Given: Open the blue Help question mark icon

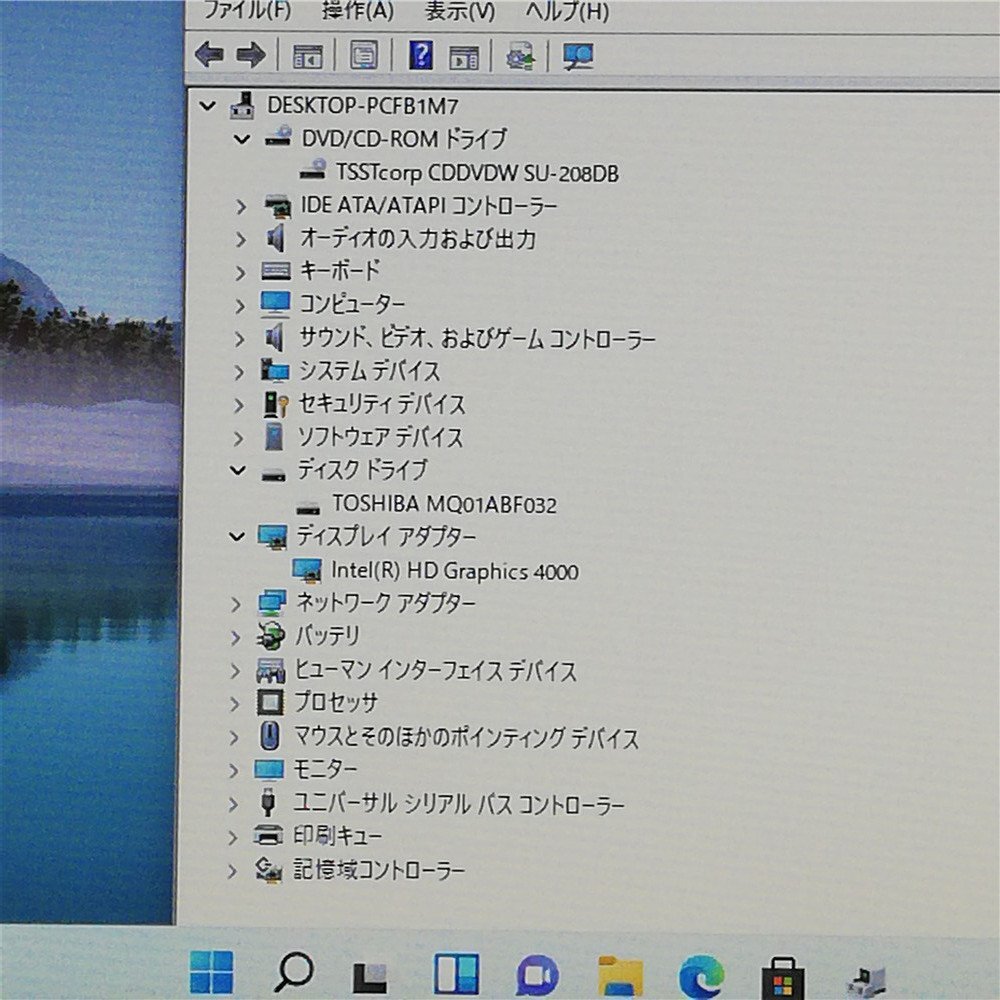Looking at the screenshot, I should 420,55.
